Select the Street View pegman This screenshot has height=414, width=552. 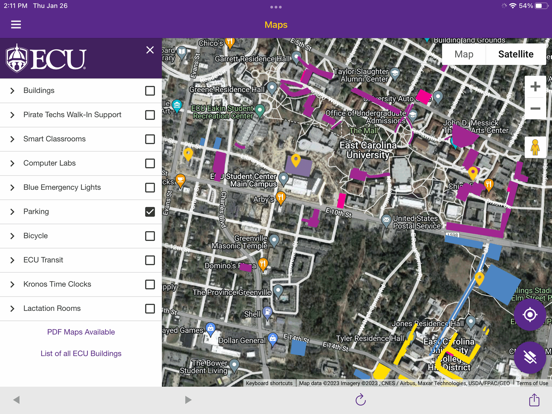pyautogui.click(x=535, y=147)
